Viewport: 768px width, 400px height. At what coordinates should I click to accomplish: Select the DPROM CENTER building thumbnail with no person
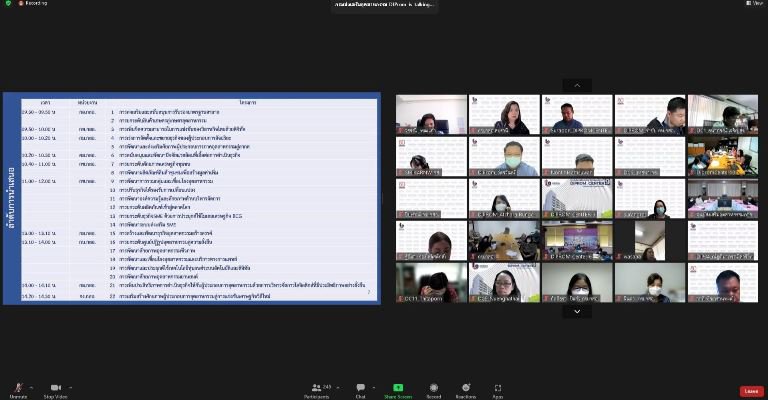(x=577, y=198)
